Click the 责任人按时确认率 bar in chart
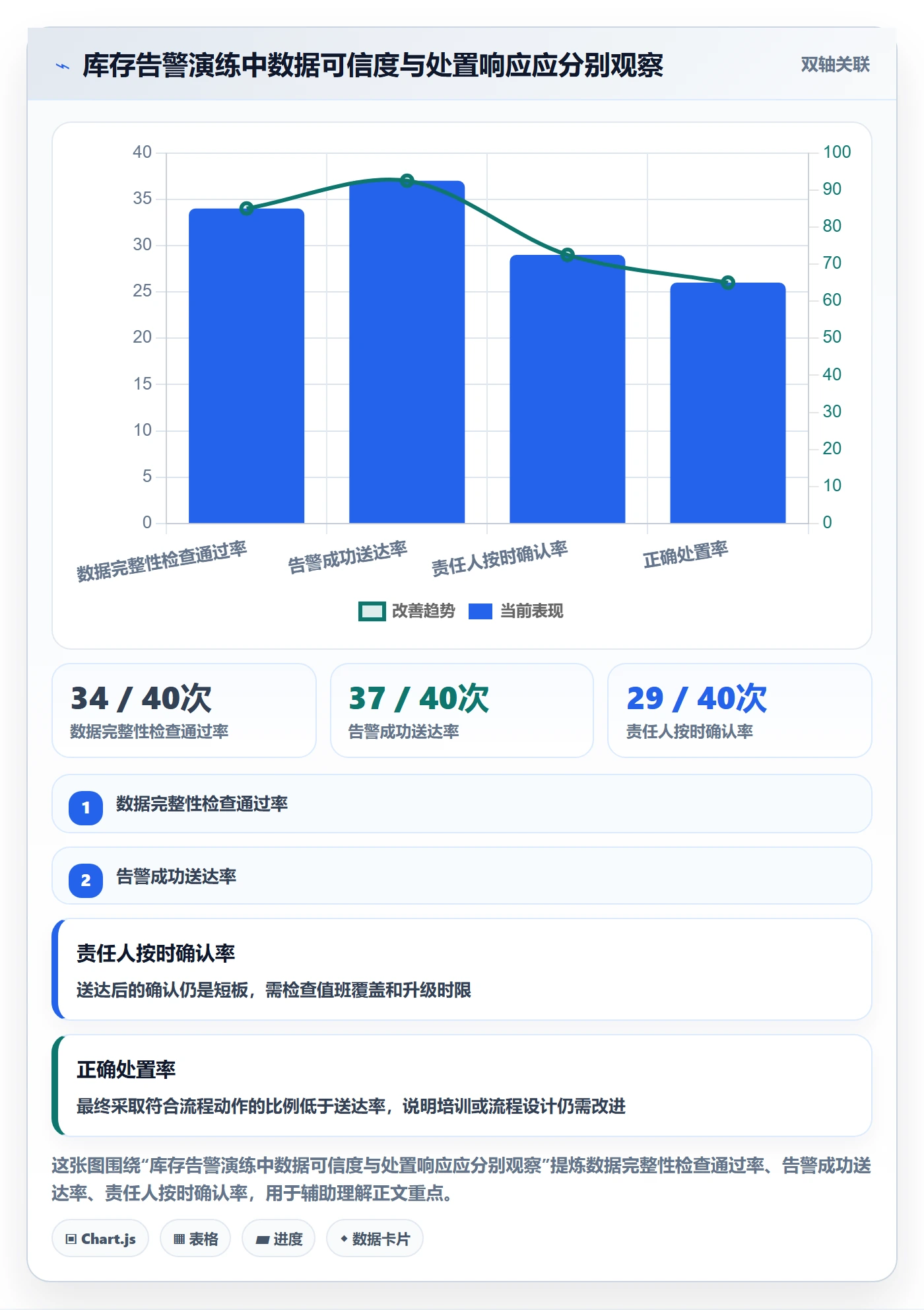 coord(568,389)
